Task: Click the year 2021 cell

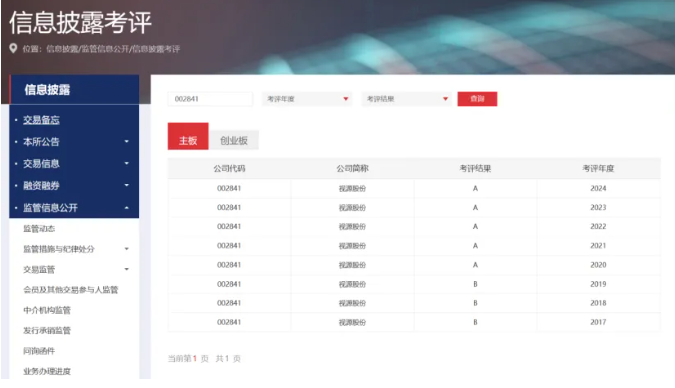Action: (598, 245)
